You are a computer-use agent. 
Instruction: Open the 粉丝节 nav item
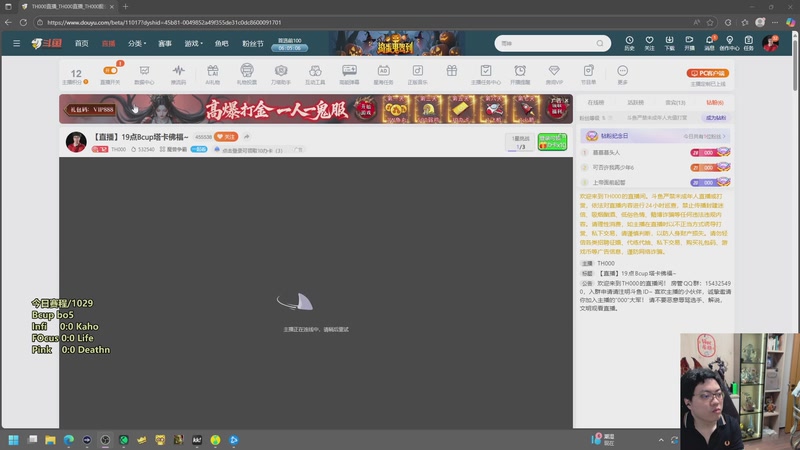[x=253, y=43]
